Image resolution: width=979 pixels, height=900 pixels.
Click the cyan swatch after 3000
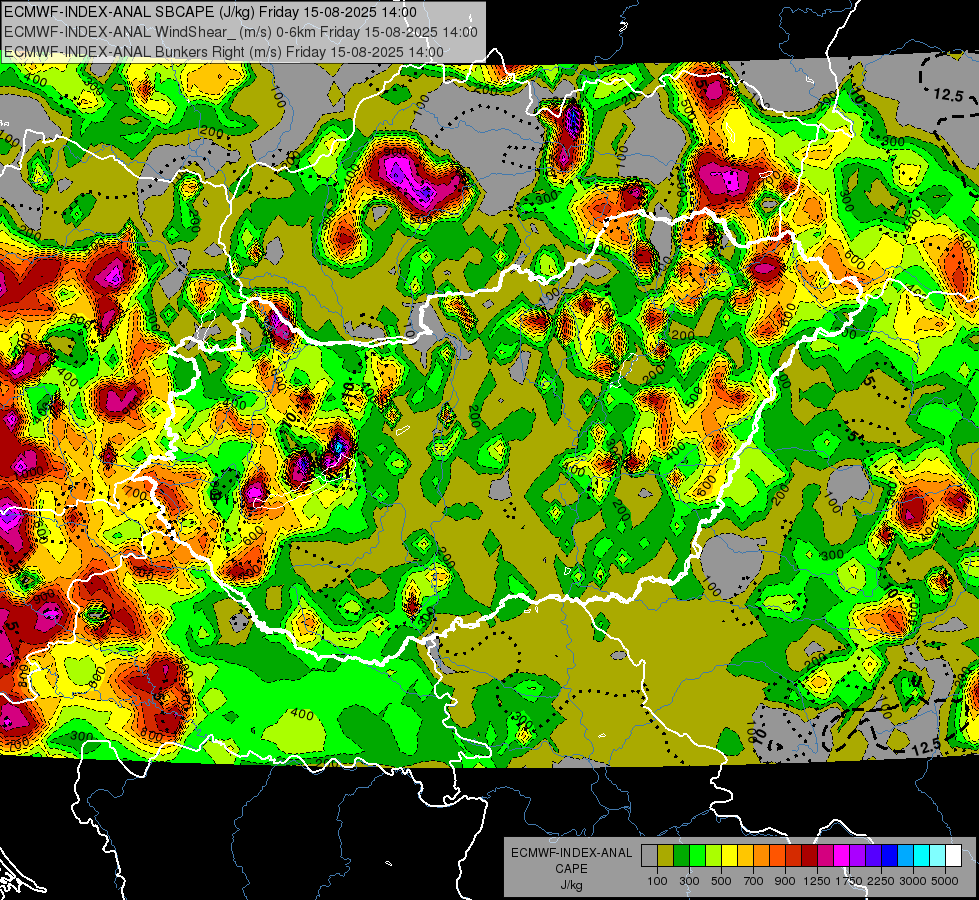922,855
